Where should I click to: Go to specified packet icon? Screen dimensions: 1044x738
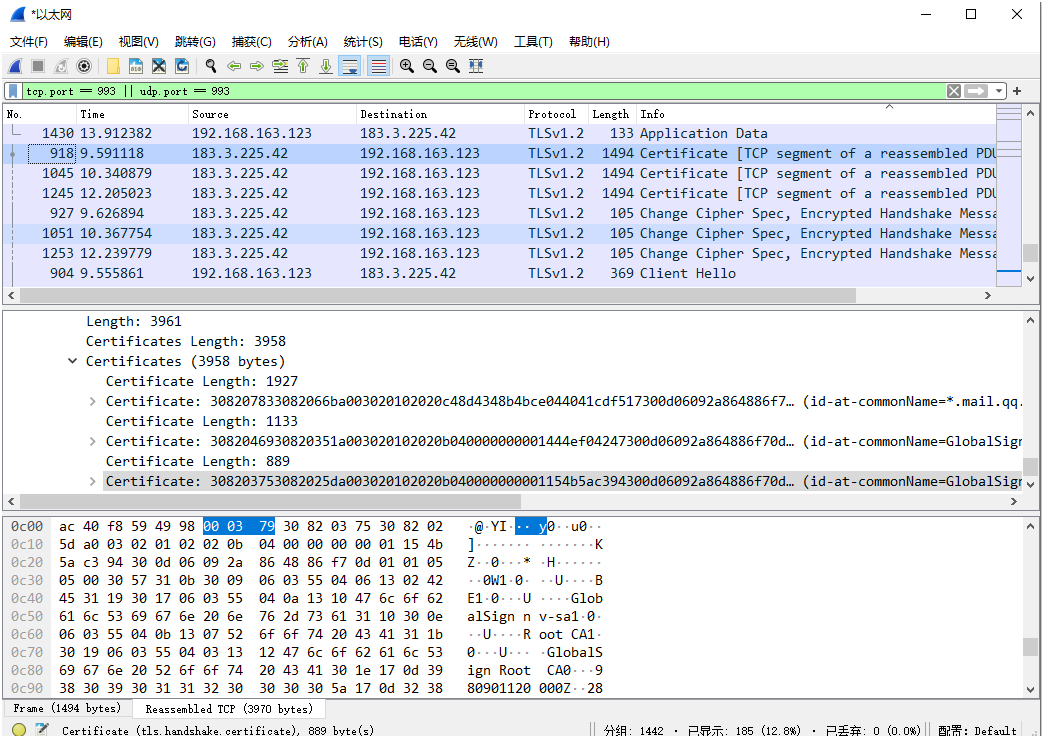click(x=280, y=66)
